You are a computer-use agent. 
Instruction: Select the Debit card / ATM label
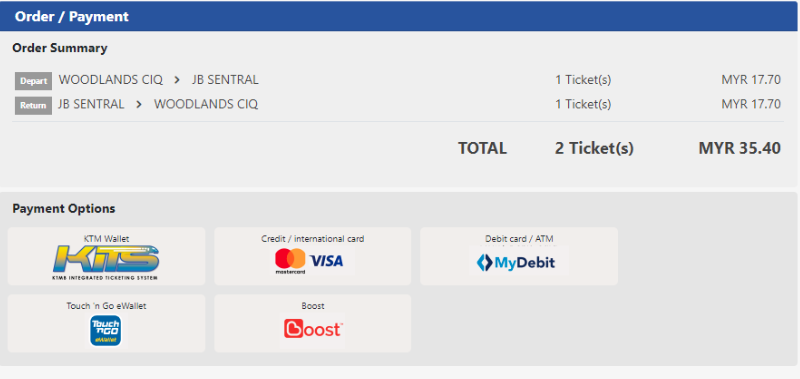519,238
